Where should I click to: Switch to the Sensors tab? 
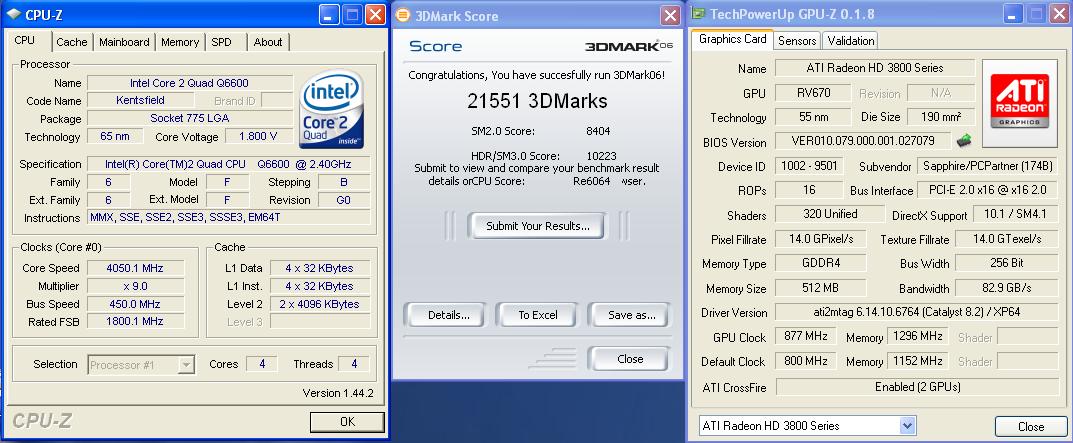[x=797, y=41]
